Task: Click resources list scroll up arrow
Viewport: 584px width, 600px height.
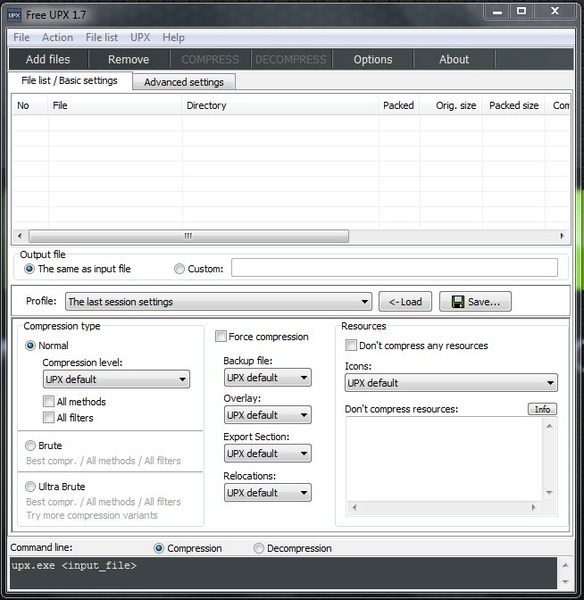Action: 550,426
